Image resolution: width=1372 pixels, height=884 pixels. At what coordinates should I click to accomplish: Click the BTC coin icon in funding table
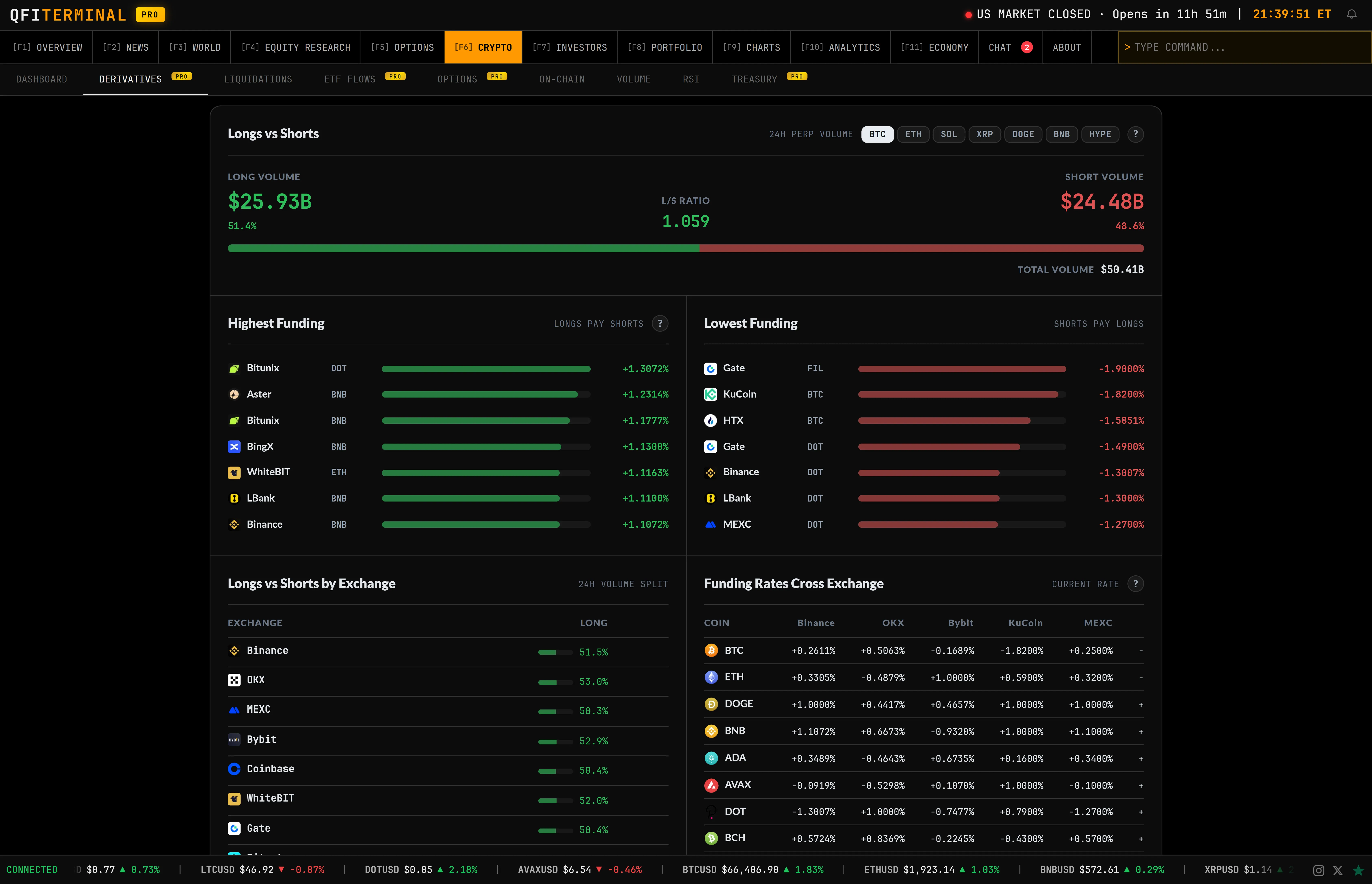point(711,650)
